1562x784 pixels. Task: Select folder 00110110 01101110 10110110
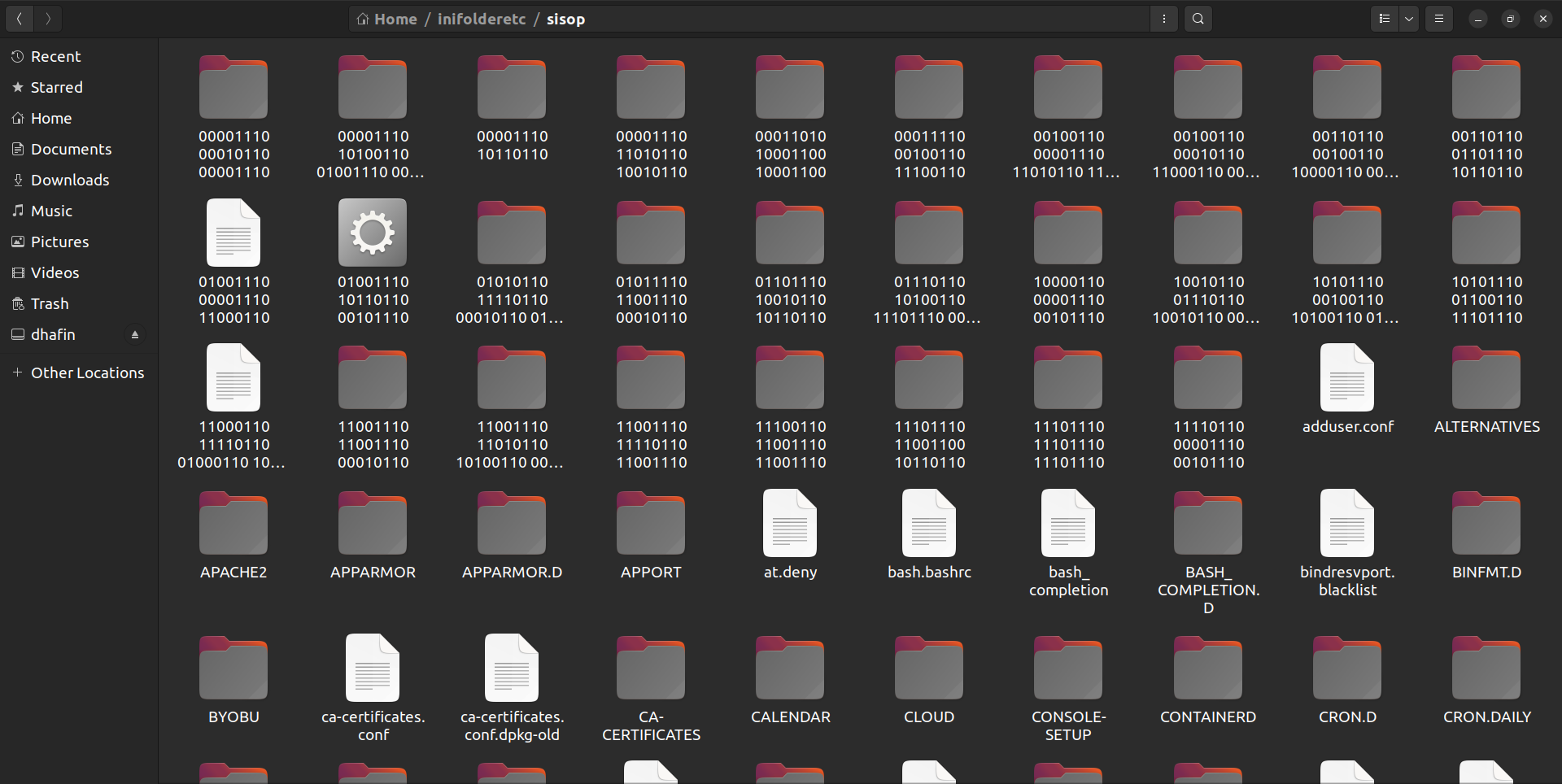(1486, 117)
